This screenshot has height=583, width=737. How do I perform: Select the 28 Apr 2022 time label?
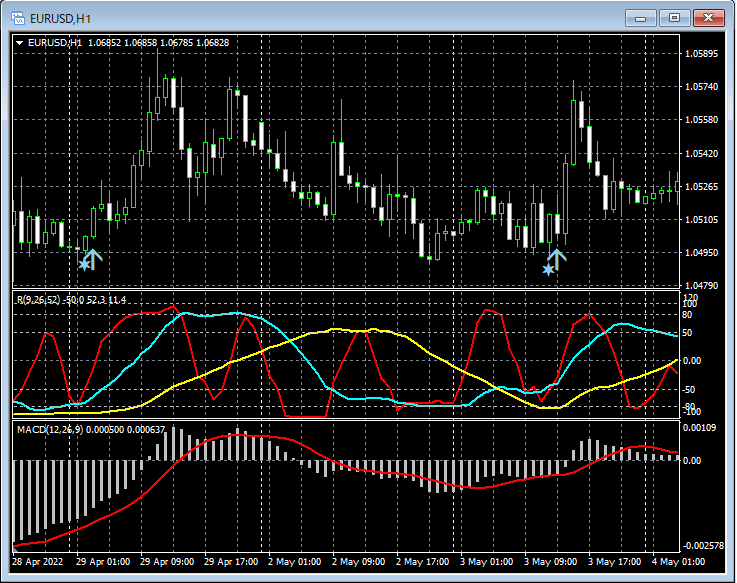pos(36,561)
